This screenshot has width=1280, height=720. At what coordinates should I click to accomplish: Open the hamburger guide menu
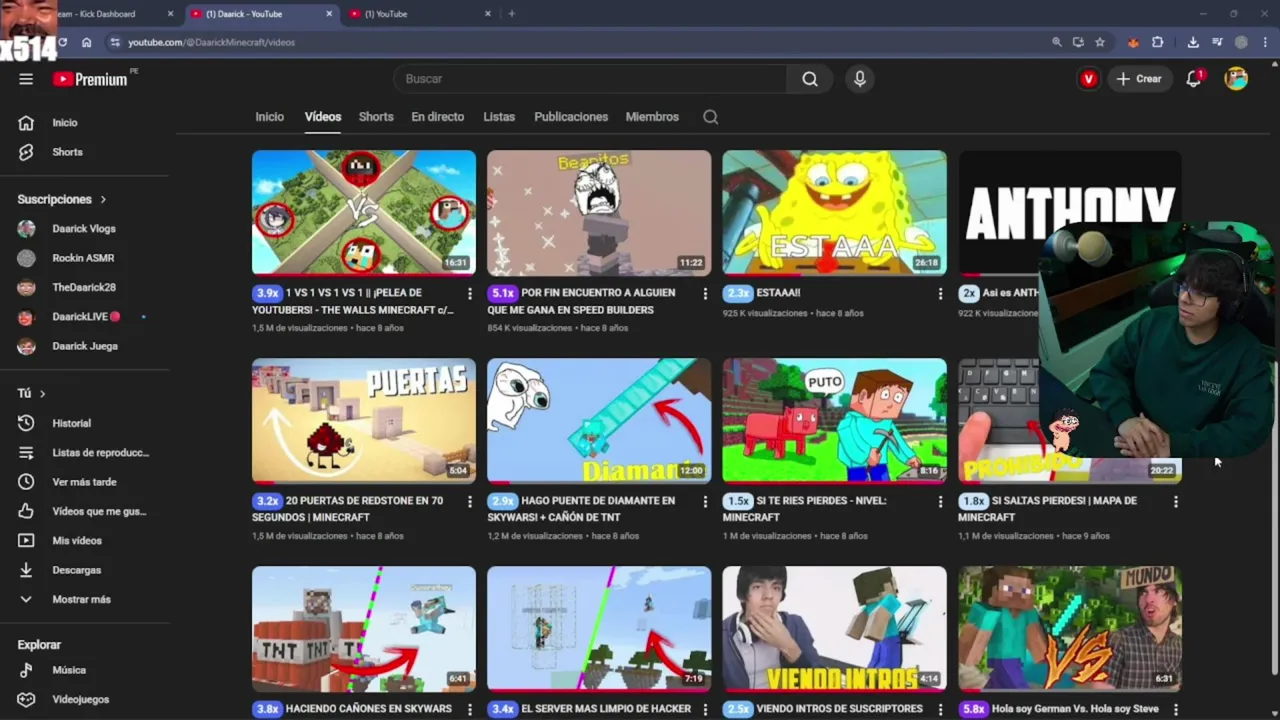pos(26,79)
